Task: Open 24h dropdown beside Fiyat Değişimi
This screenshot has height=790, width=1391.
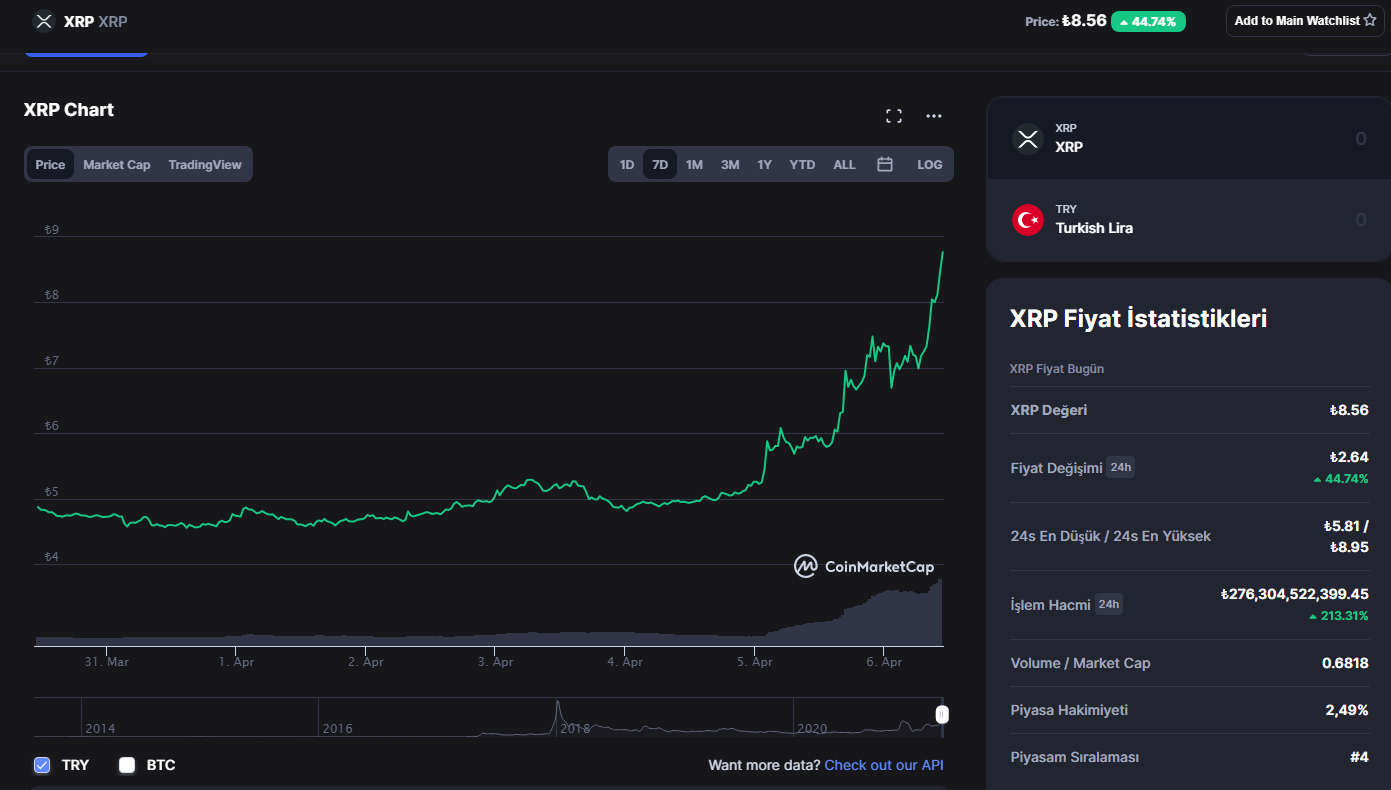Action: (x=1120, y=467)
